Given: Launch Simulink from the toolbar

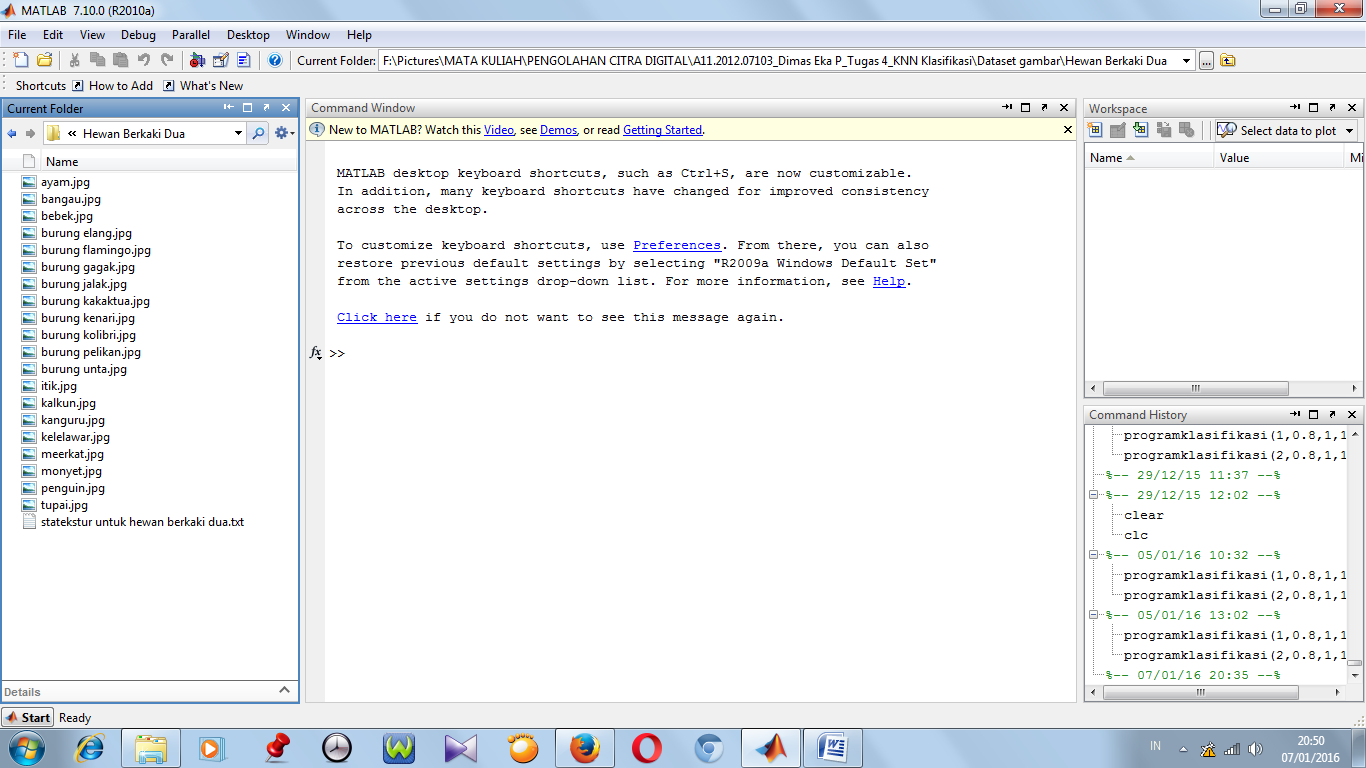Looking at the screenshot, I should click(197, 60).
